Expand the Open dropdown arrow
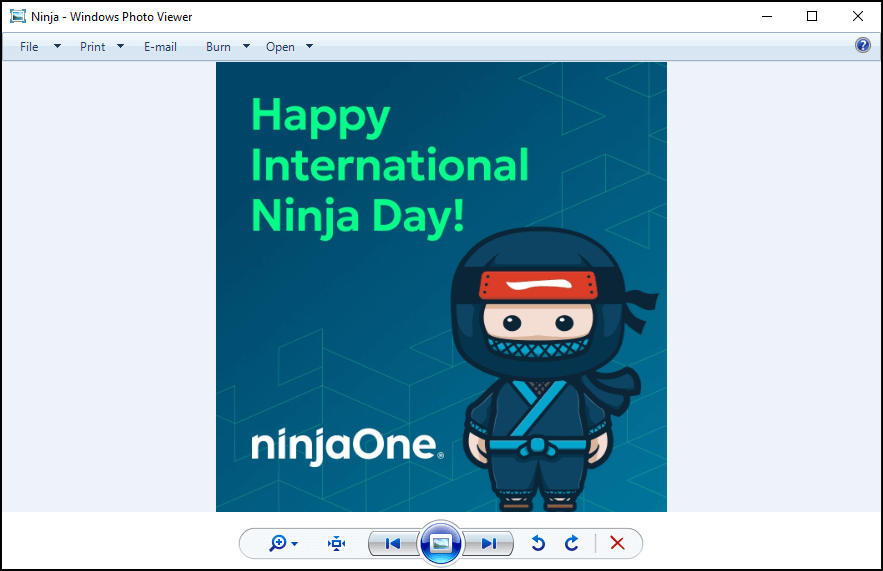The width and height of the screenshot is (883, 571). click(309, 46)
